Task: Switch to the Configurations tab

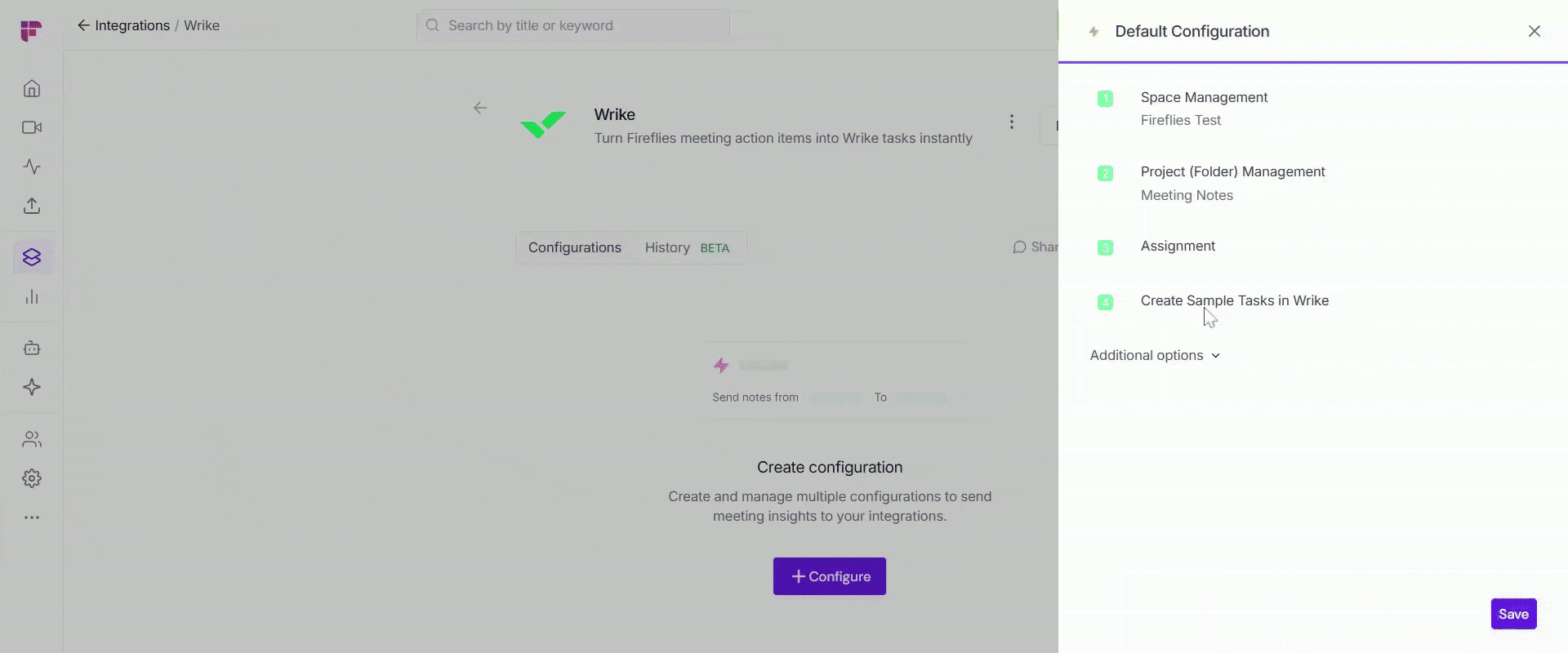Action: pyautogui.click(x=575, y=248)
